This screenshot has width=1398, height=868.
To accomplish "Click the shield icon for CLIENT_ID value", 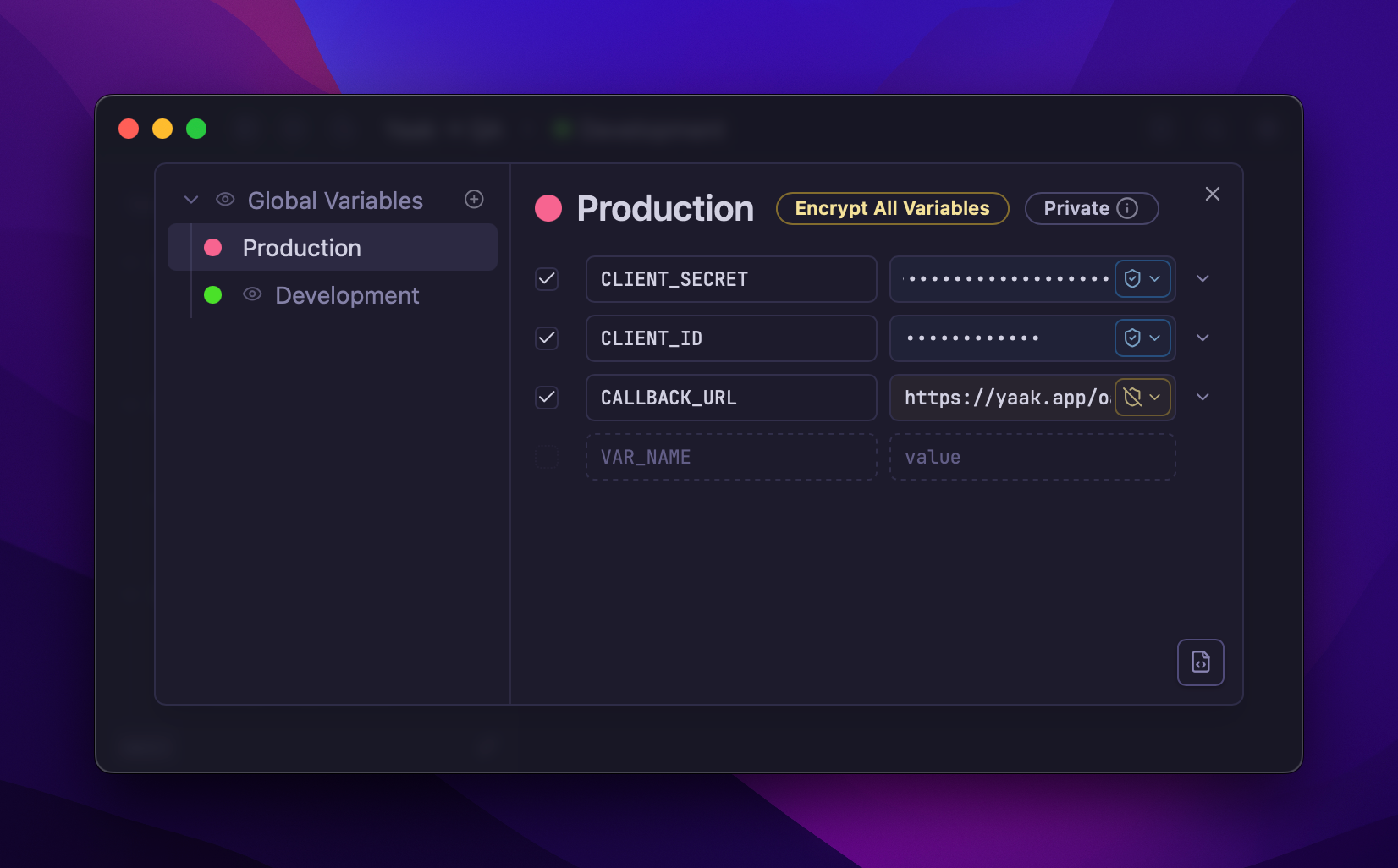I will 1132,338.
